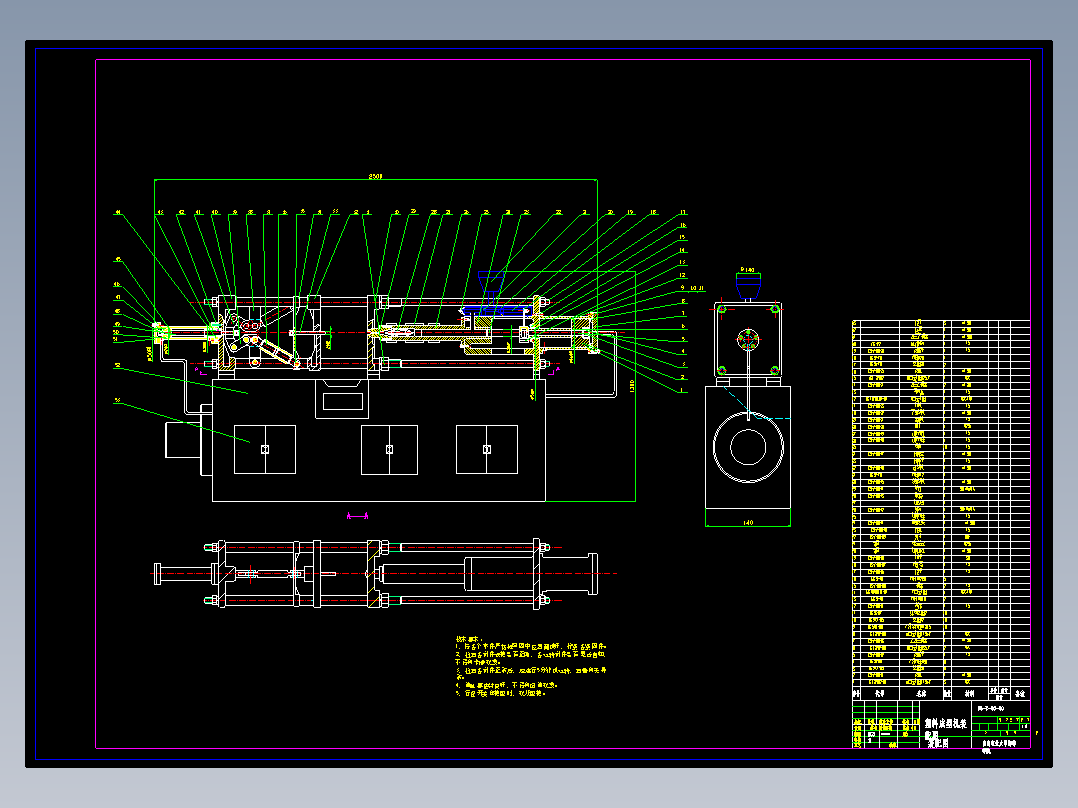Image resolution: width=1078 pixels, height=808 pixels.
Task: Click part balloon number 1 at lower right
Action: point(683,391)
